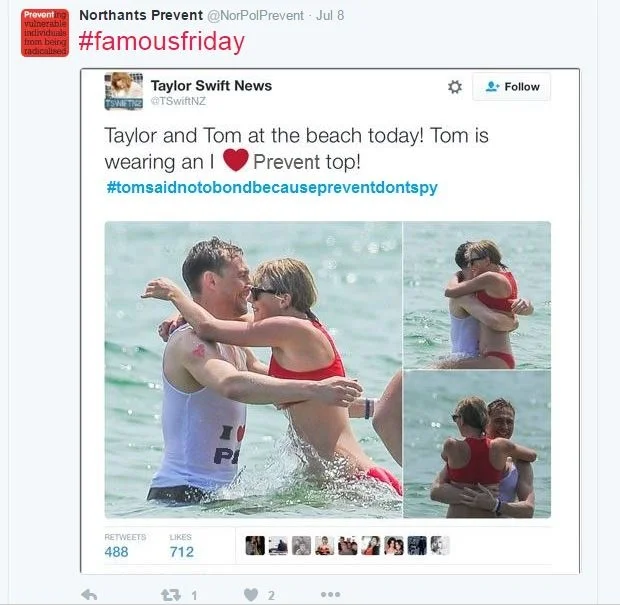Viewport: 620px width, 605px height.
Task: Click the reply arrow icon
Action: tap(89, 594)
